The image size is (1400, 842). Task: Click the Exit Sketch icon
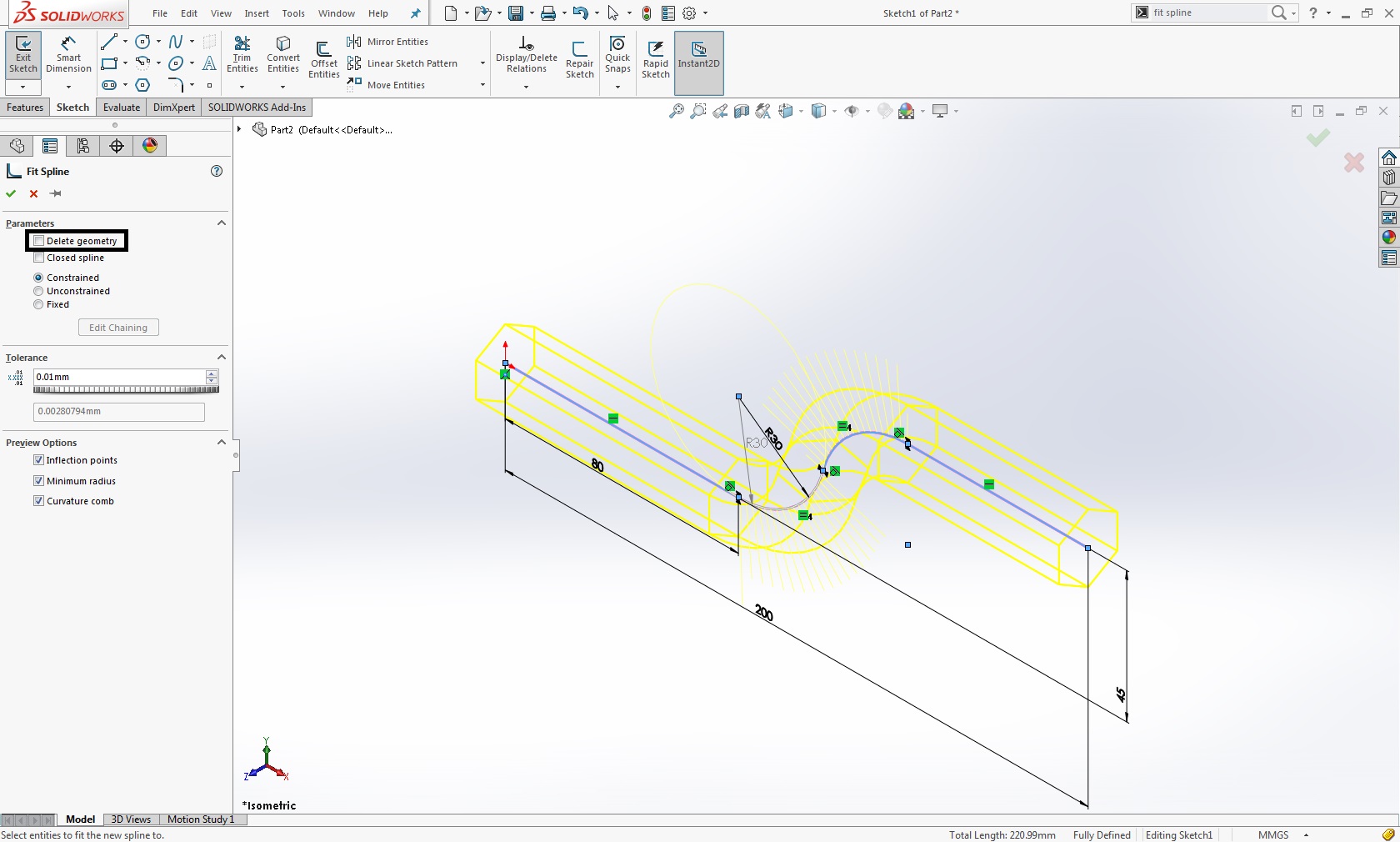point(23,55)
